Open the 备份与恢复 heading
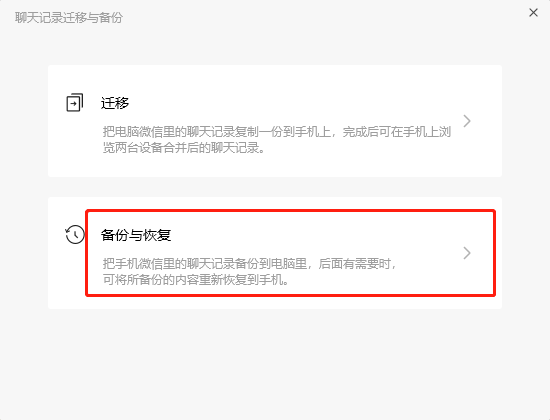Image resolution: width=550 pixels, height=420 pixels. click(x=136, y=235)
